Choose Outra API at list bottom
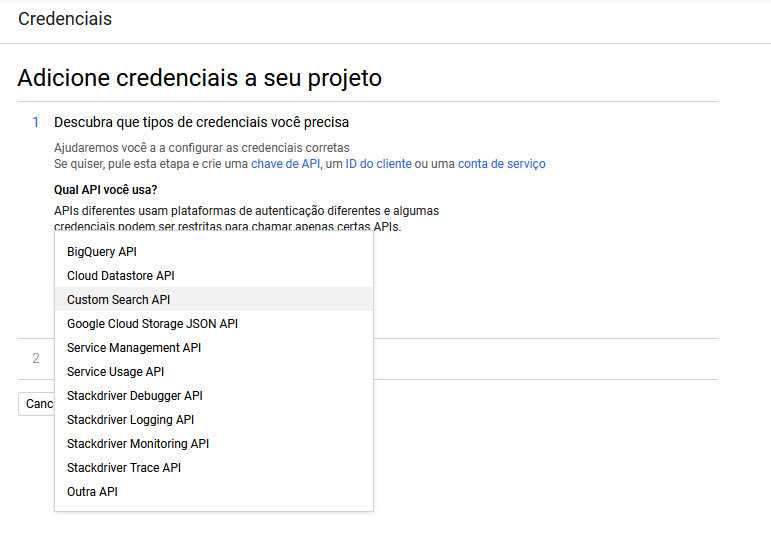This screenshot has height=536, width=771. click(214, 492)
